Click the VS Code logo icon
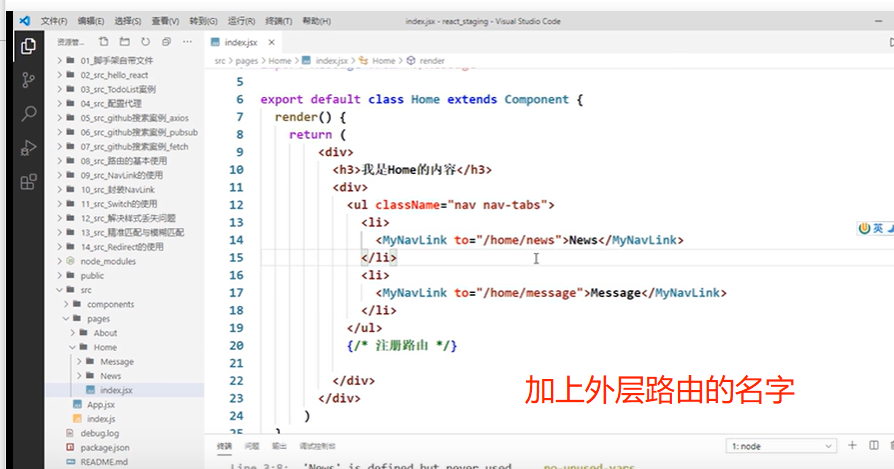894x469 pixels. pos(25,21)
